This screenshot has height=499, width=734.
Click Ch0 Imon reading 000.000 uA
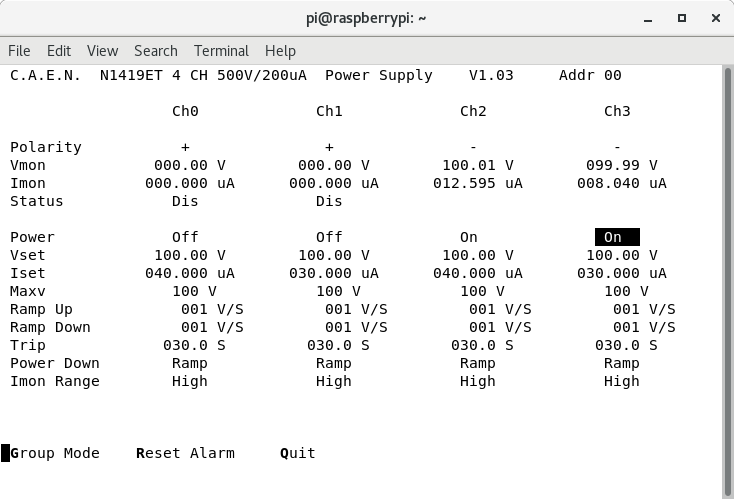click(190, 183)
